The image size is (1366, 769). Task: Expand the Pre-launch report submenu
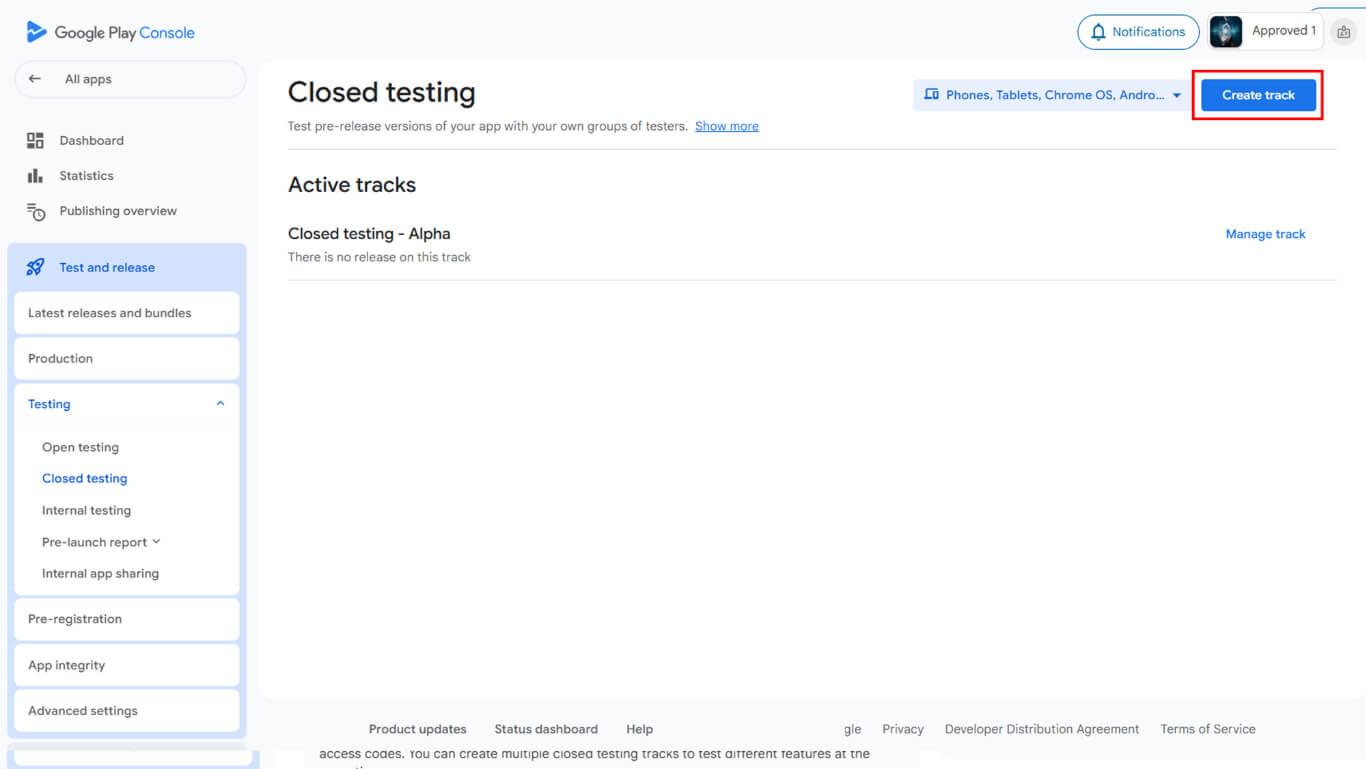pos(156,542)
